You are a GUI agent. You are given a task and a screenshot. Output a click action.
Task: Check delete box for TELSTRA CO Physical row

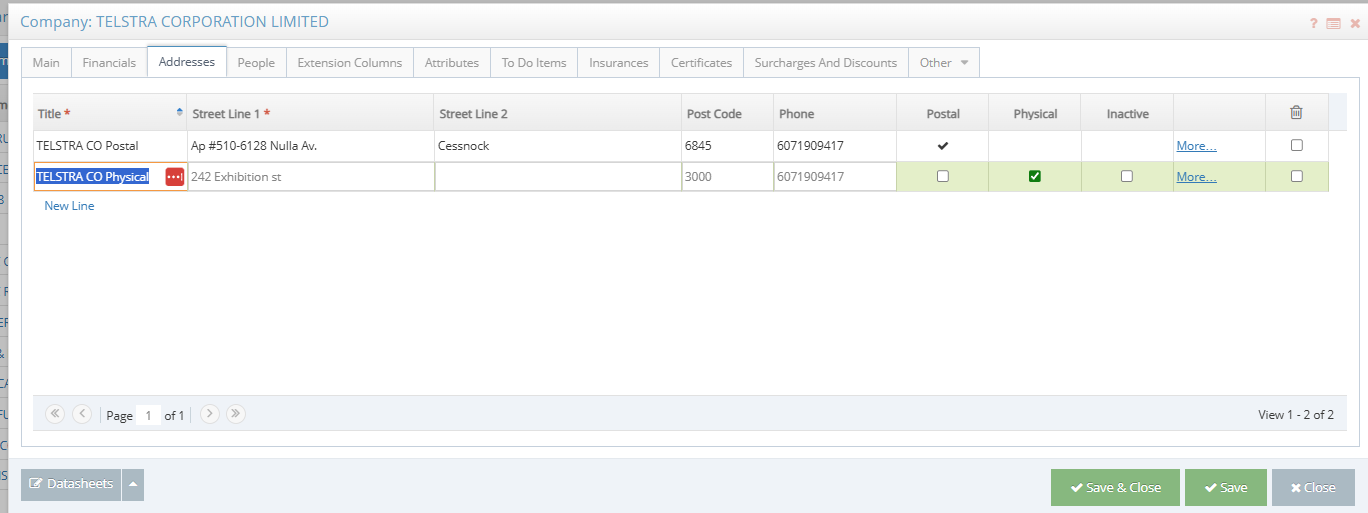pos(1297,176)
